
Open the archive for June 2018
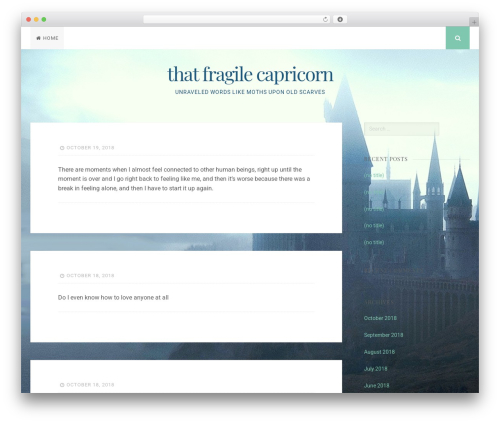pyautogui.click(x=376, y=386)
